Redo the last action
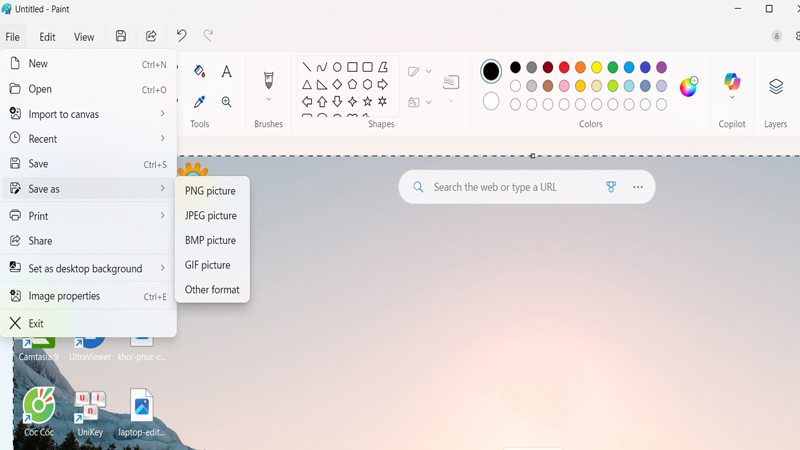 (208, 36)
